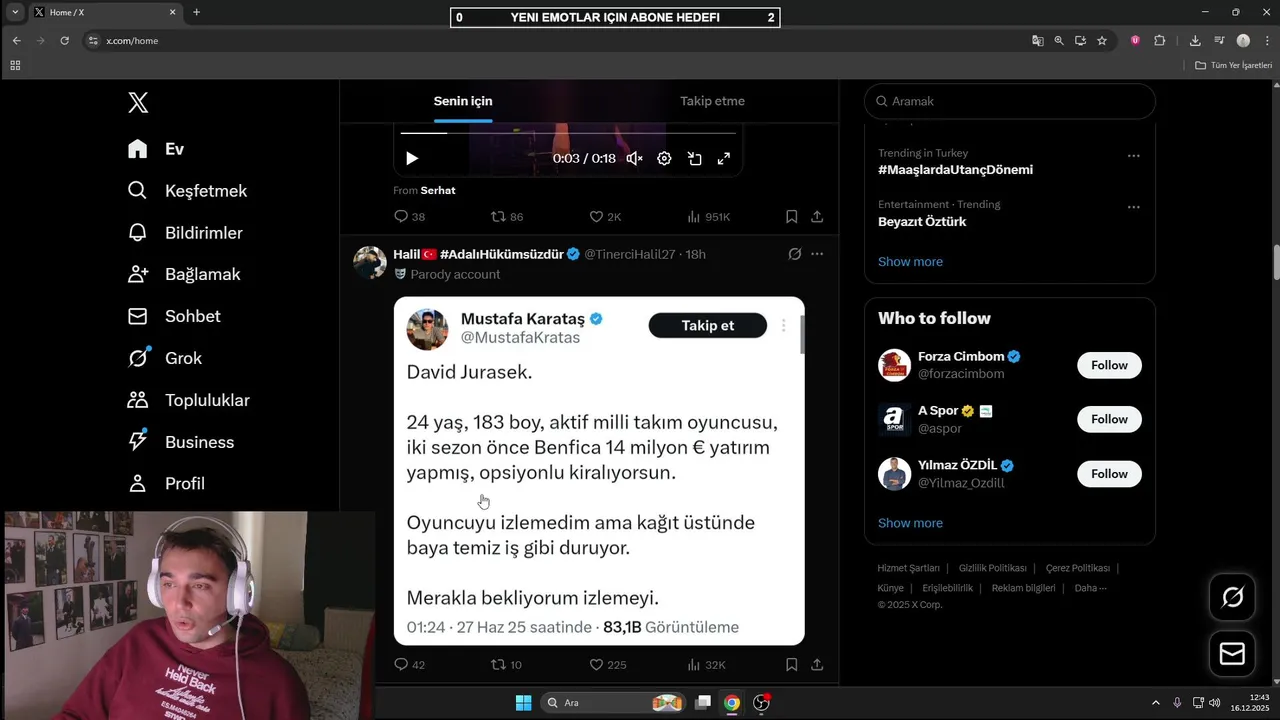Bookmark Halil's post
The image size is (1280, 720).
click(791, 664)
